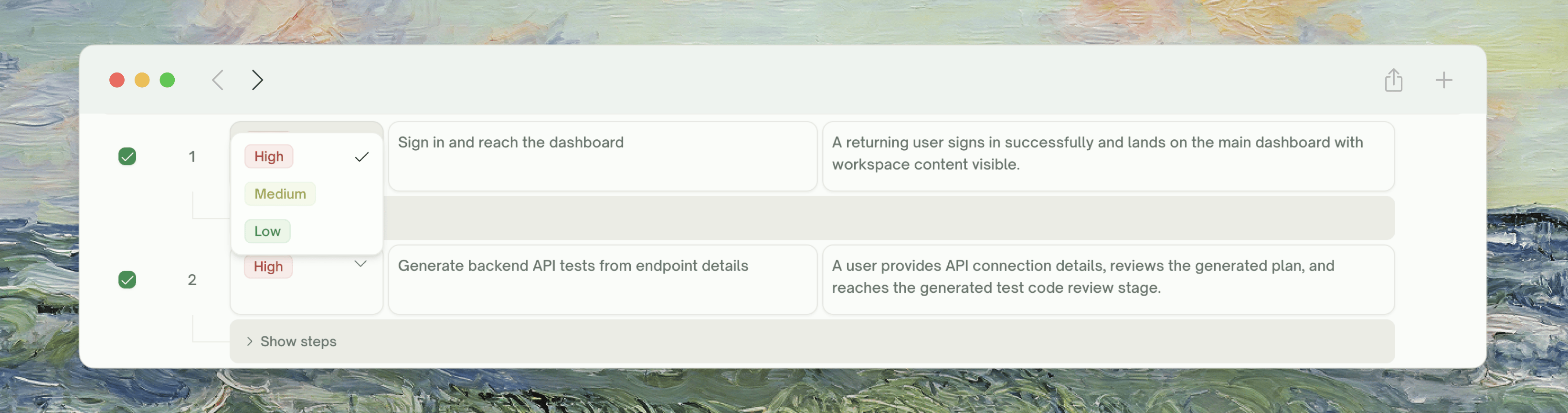Edit the title 'Generate backend API tests from endpoint details'
This screenshot has height=413, width=1568.
603,280
